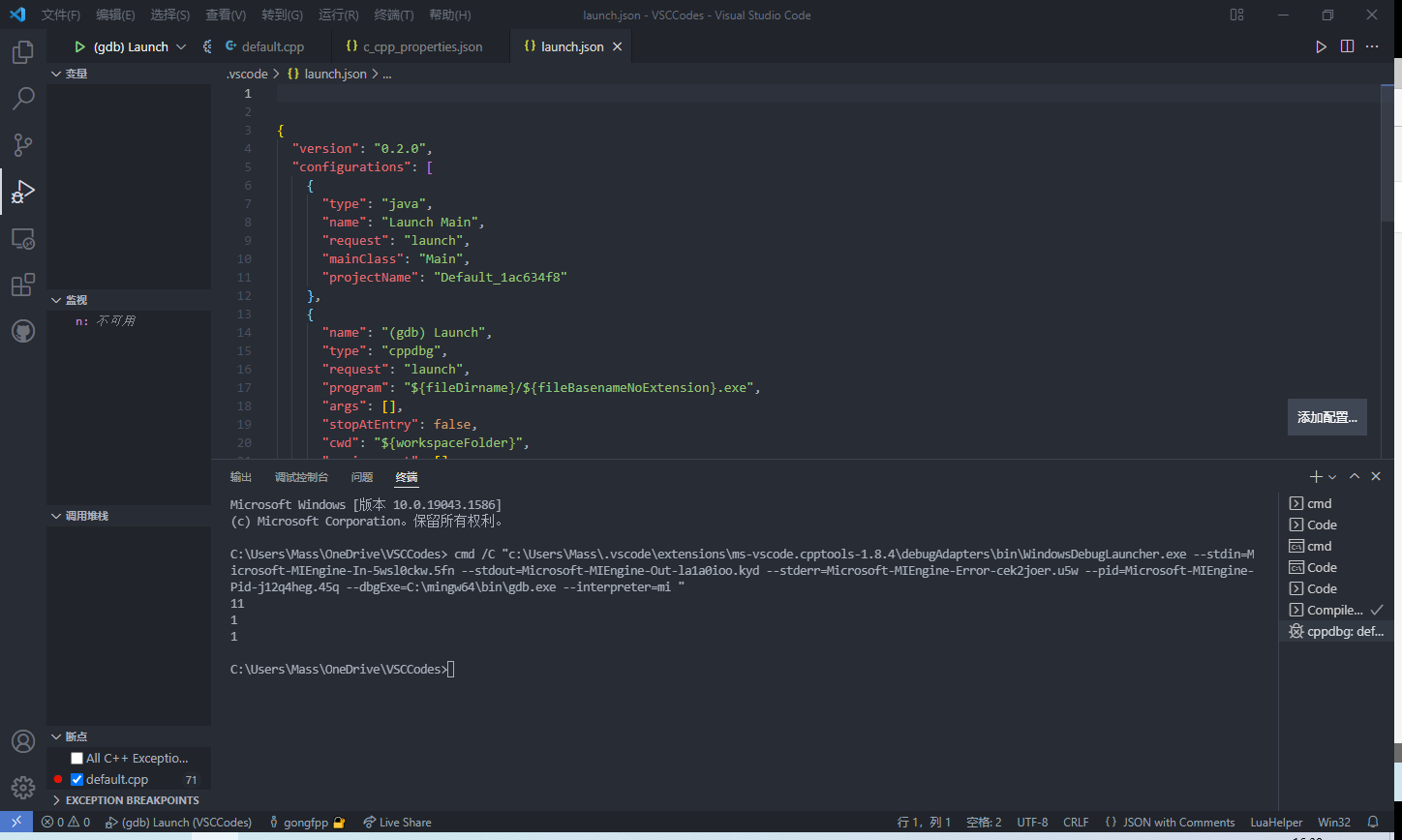1402x840 pixels.
Task: Open the 查看(V) menu
Action: point(226,15)
